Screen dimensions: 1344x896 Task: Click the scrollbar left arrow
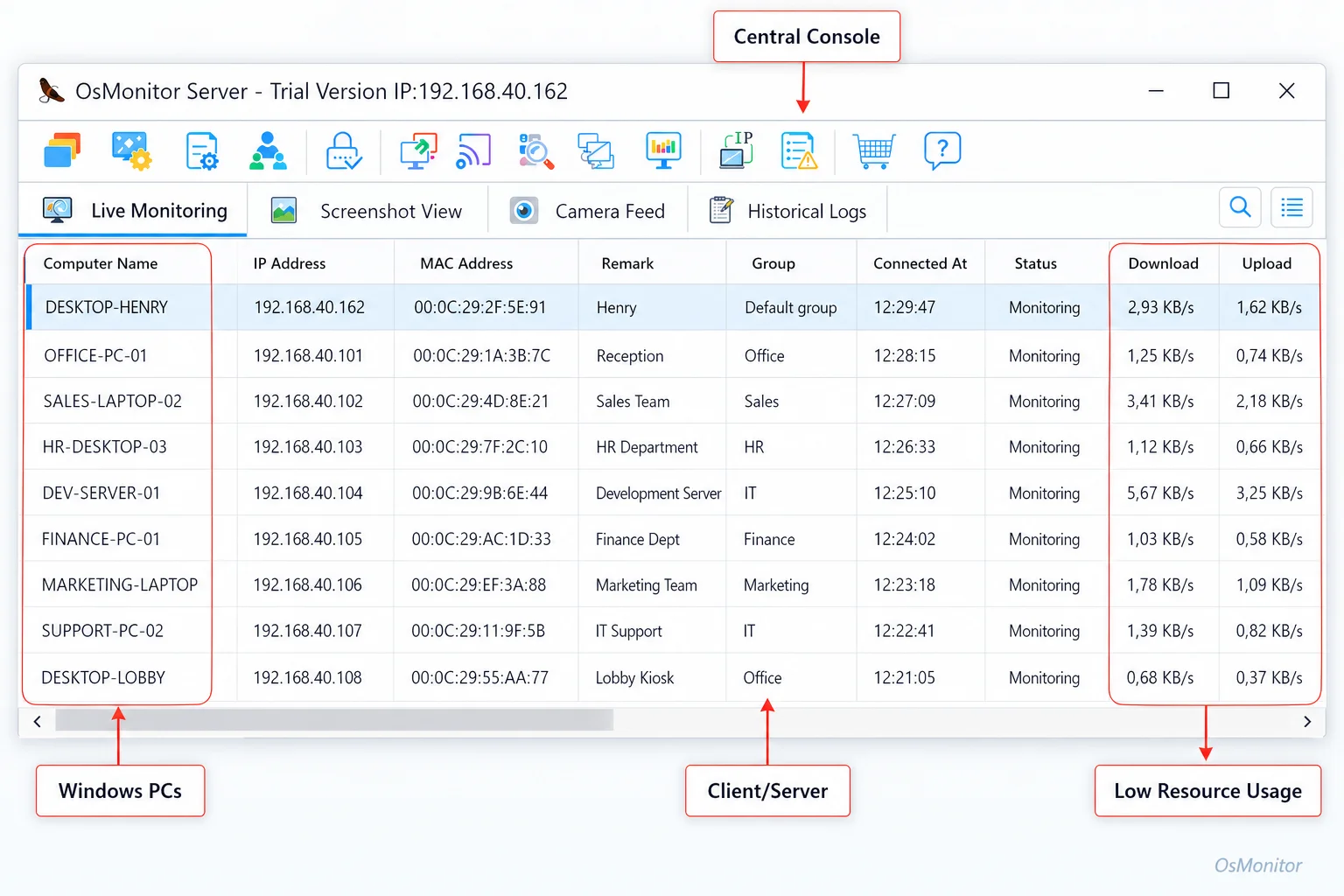(x=37, y=722)
